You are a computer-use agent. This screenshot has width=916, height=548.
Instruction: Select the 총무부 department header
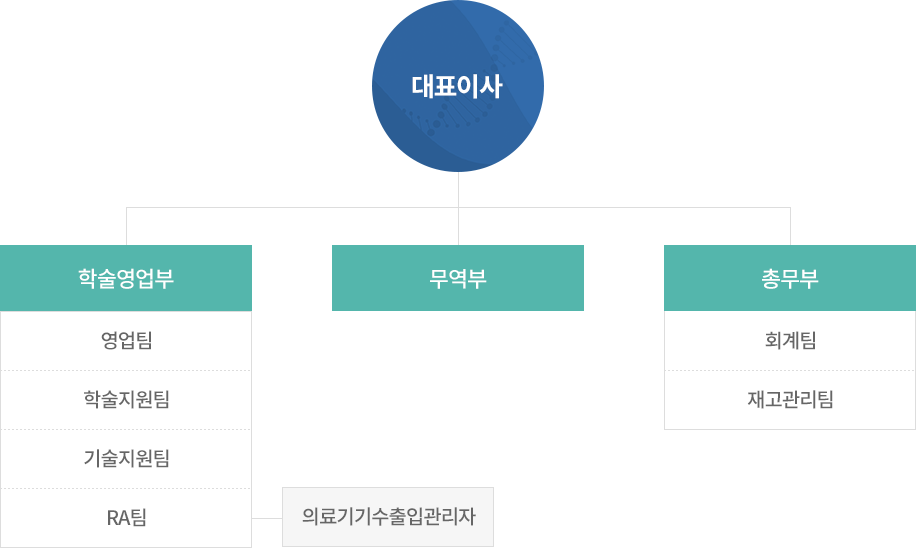pyautogui.click(x=790, y=278)
